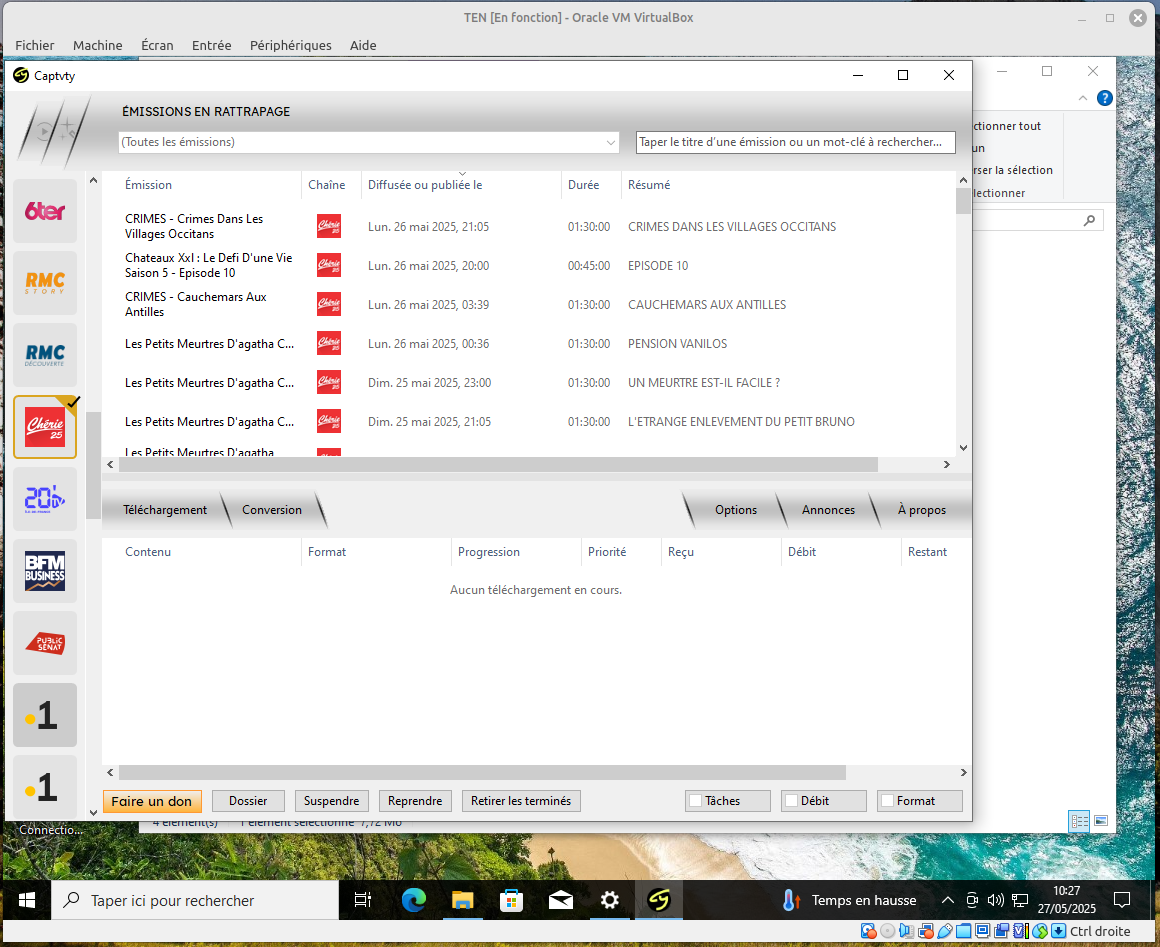Image resolution: width=1160 pixels, height=947 pixels.
Task: Open the Périphériques menu in VirtualBox
Action: point(290,45)
